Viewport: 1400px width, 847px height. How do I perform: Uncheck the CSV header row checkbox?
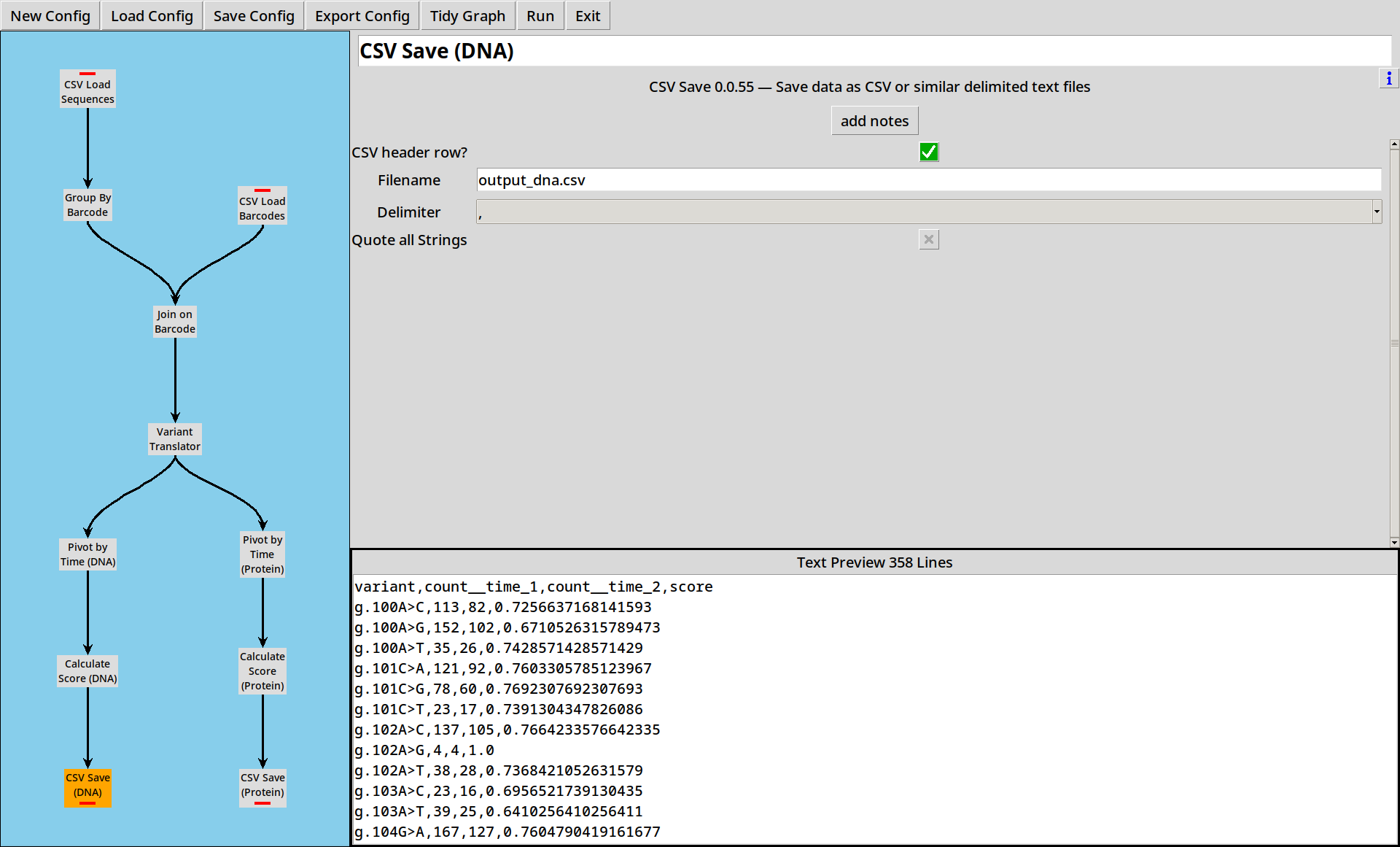[929, 152]
